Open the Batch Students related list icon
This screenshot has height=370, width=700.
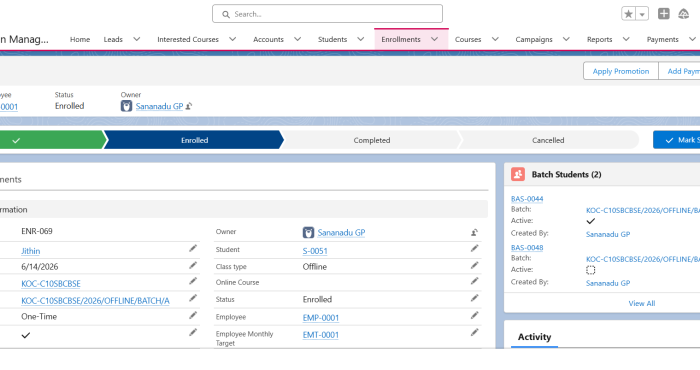point(518,175)
